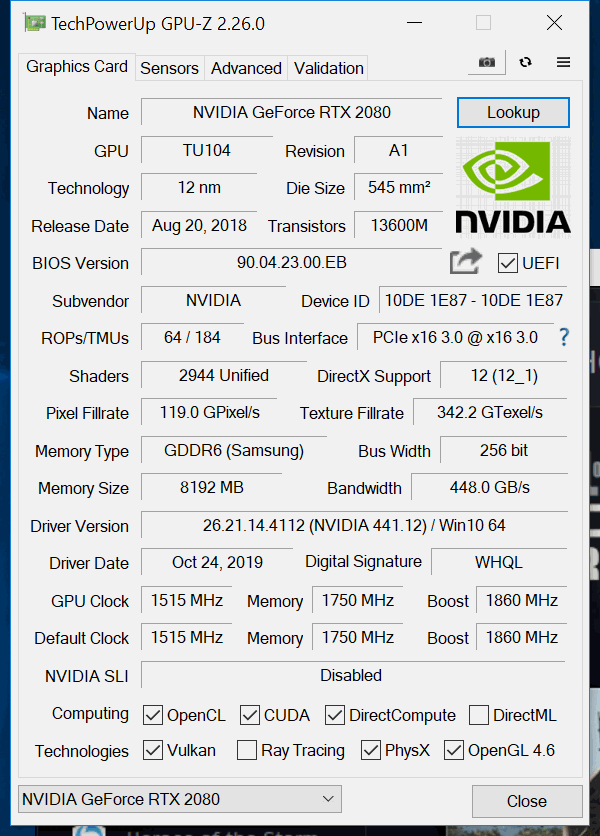Image resolution: width=600 pixels, height=836 pixels.
Task: Click the Bus Interface field PCIe x16 3.0
Action: 455,337
